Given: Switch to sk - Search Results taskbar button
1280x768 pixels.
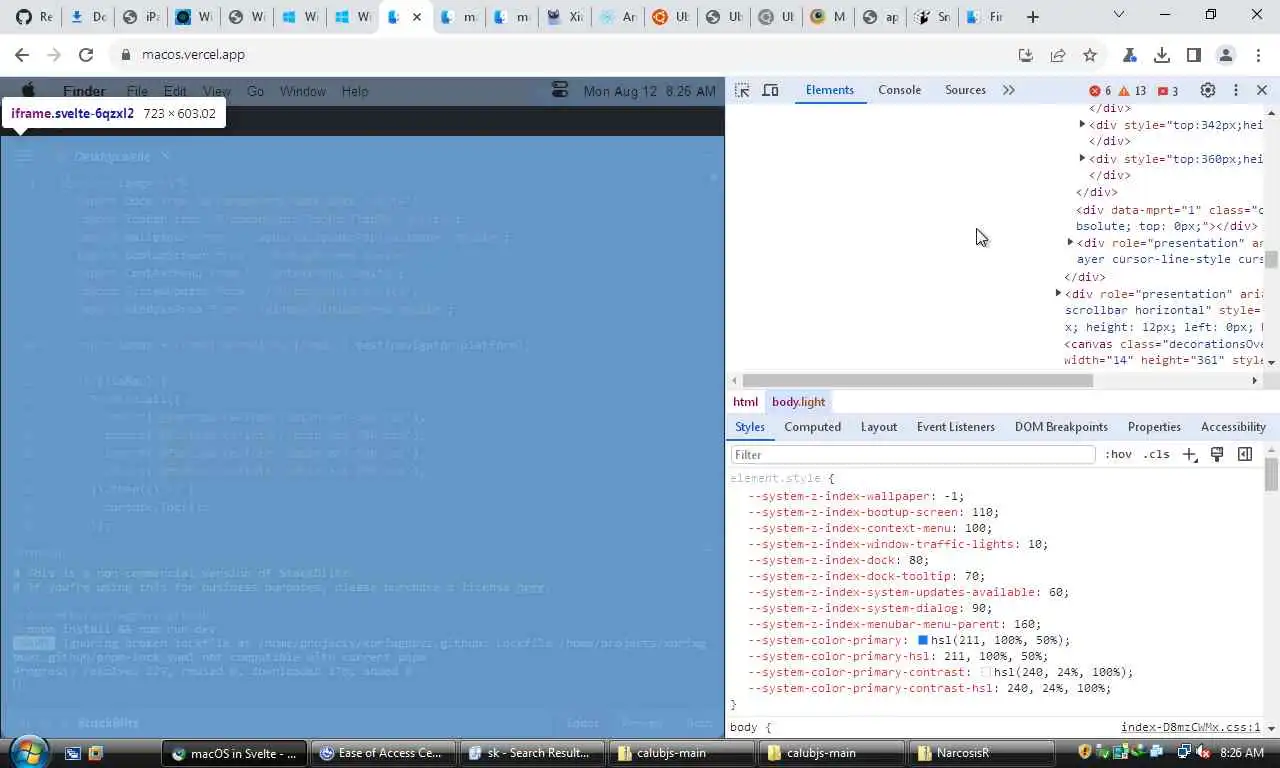Looking at the screenshot, I should click(x=532, y=753).
